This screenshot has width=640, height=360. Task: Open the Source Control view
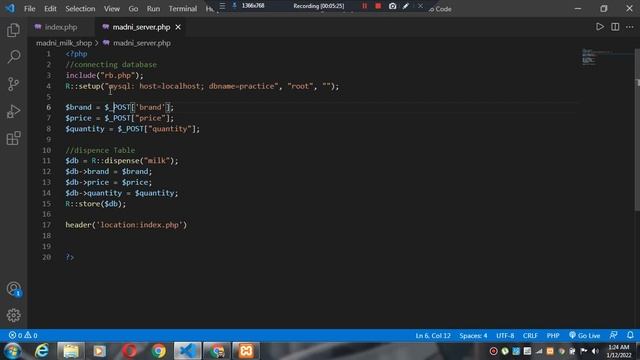coord(13,84)
